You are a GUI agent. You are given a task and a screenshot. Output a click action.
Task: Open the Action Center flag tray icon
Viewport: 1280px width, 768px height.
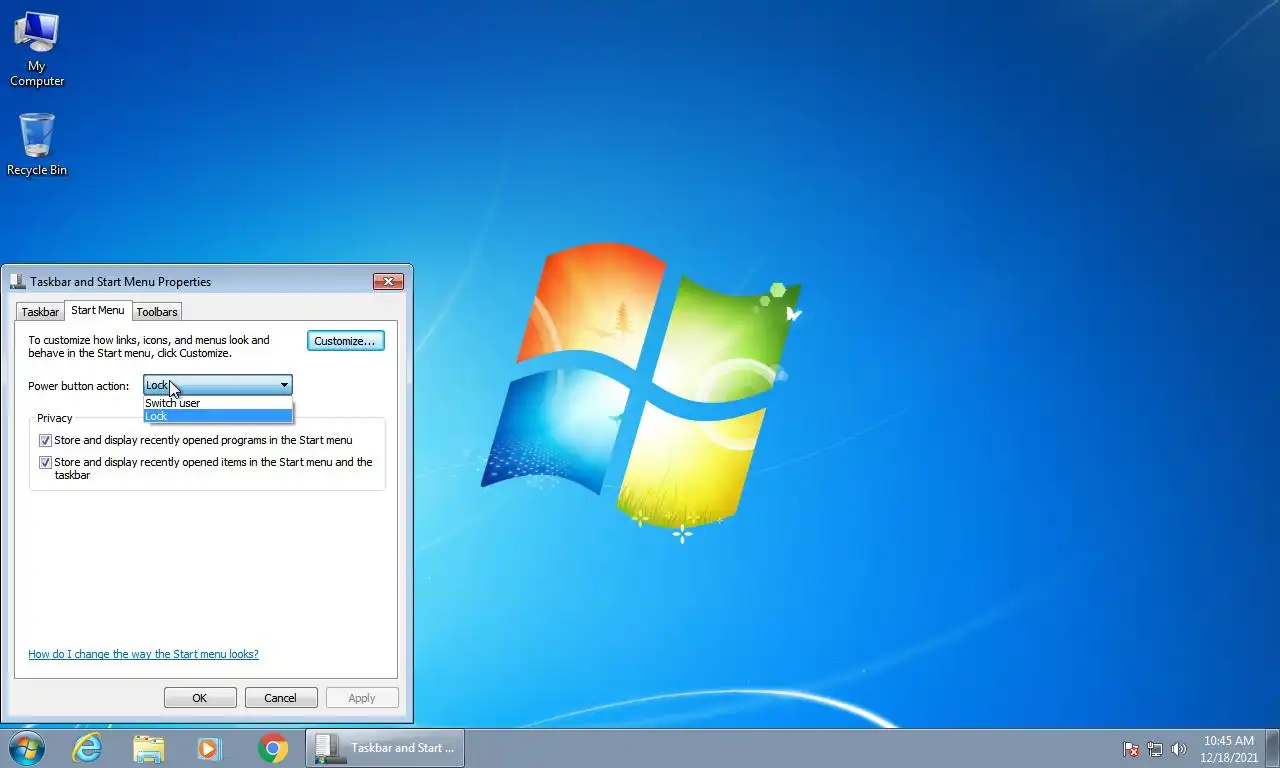1131,749
